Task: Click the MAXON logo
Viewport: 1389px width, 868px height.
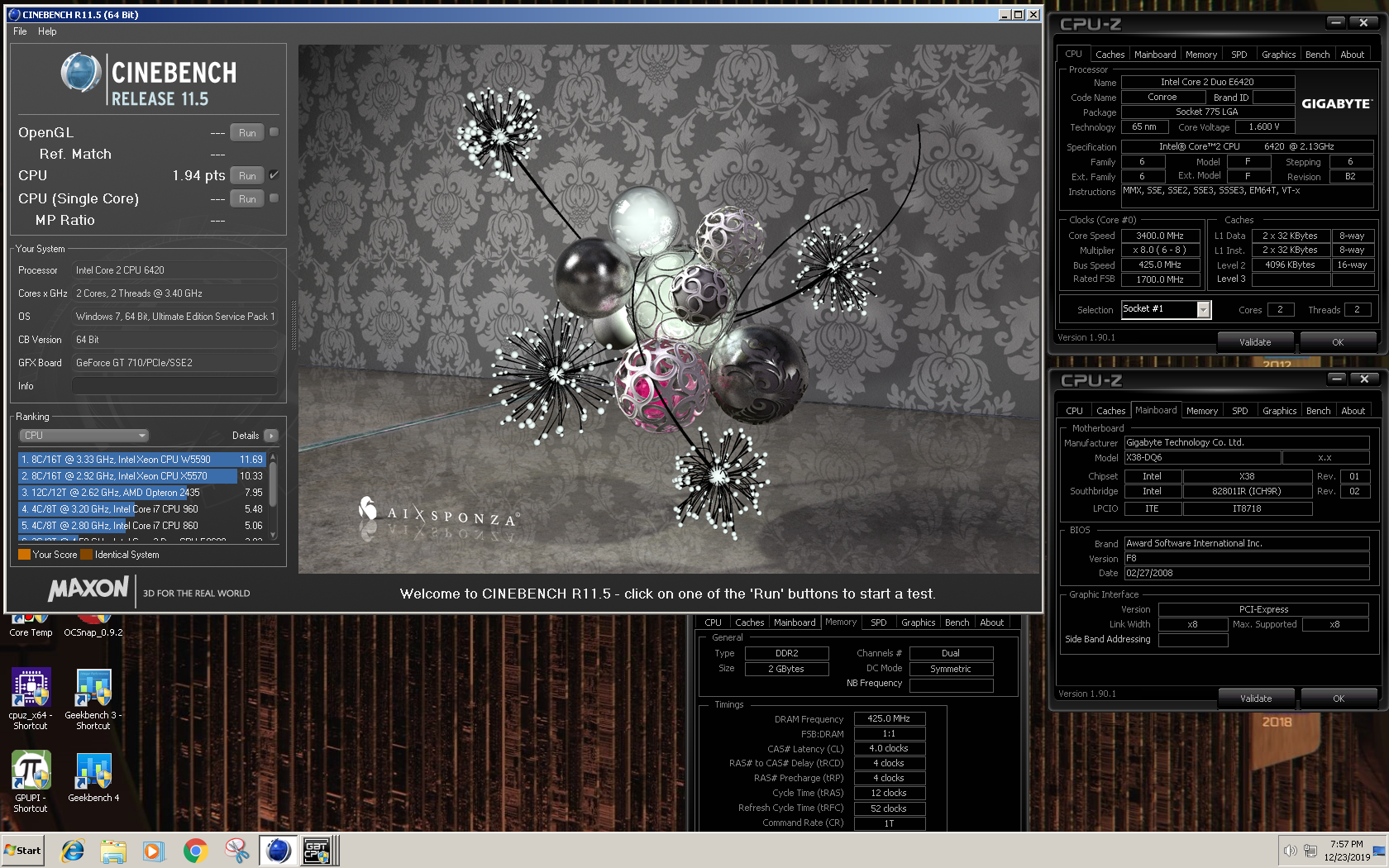Action: click(x=88, y=589)
